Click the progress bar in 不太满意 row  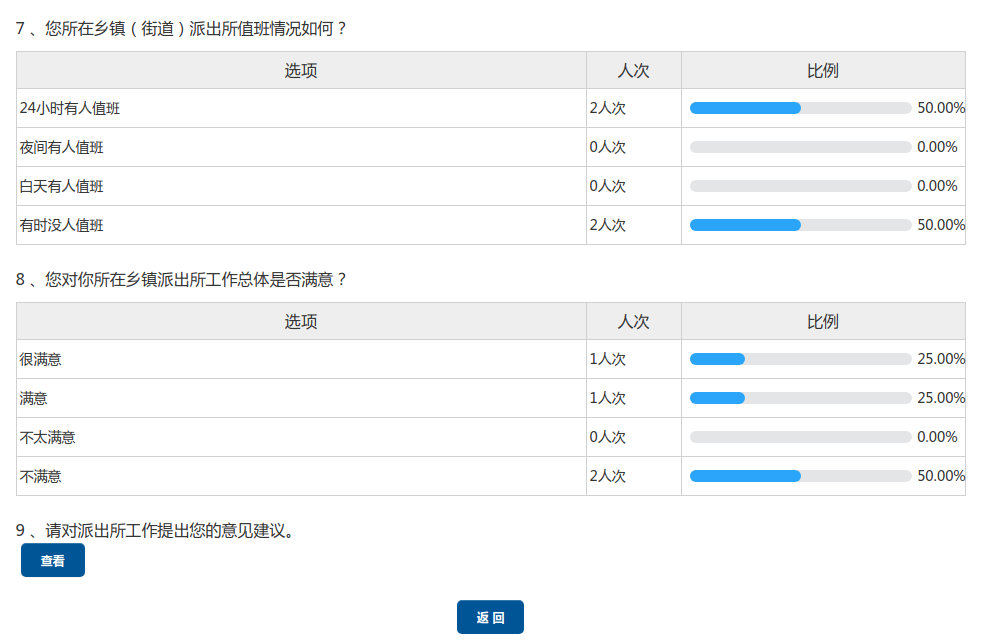[x=800, y=437]
